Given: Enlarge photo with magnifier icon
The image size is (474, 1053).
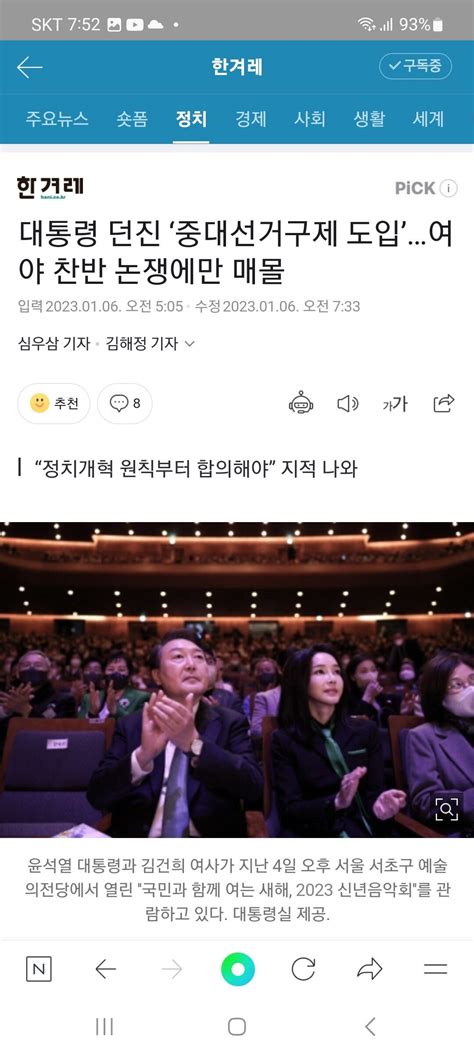Looking at the screenshot, I should click(446, 809).
